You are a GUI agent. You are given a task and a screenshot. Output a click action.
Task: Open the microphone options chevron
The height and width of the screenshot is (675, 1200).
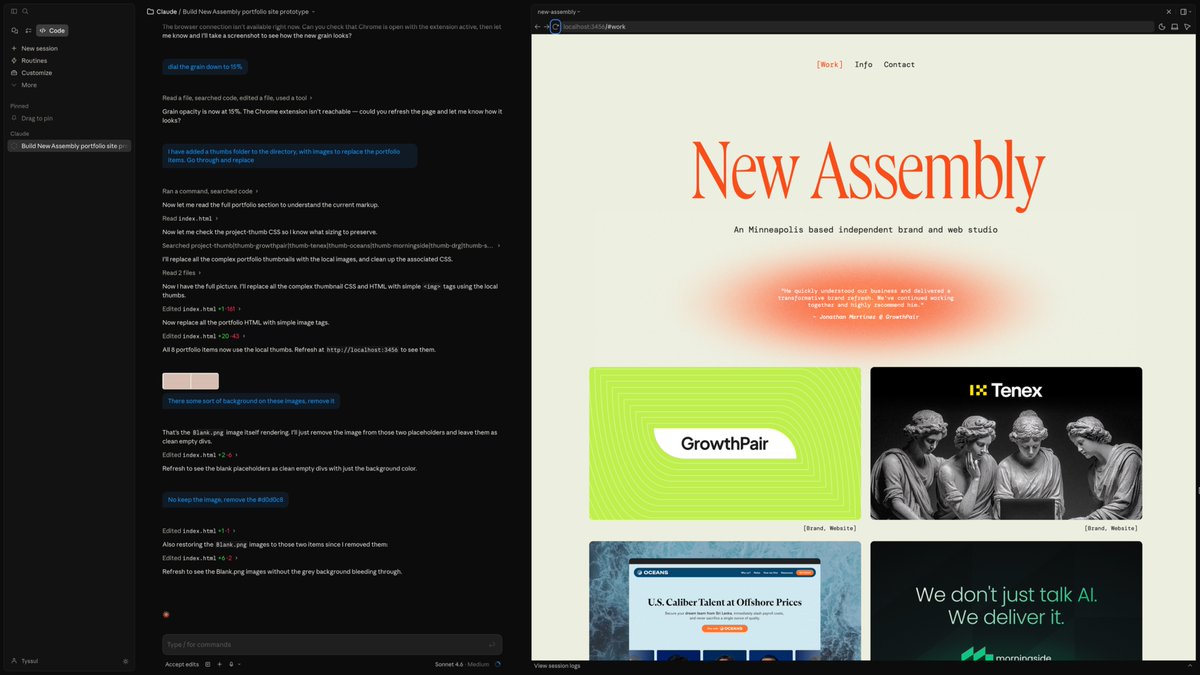[x=240, y=664]
